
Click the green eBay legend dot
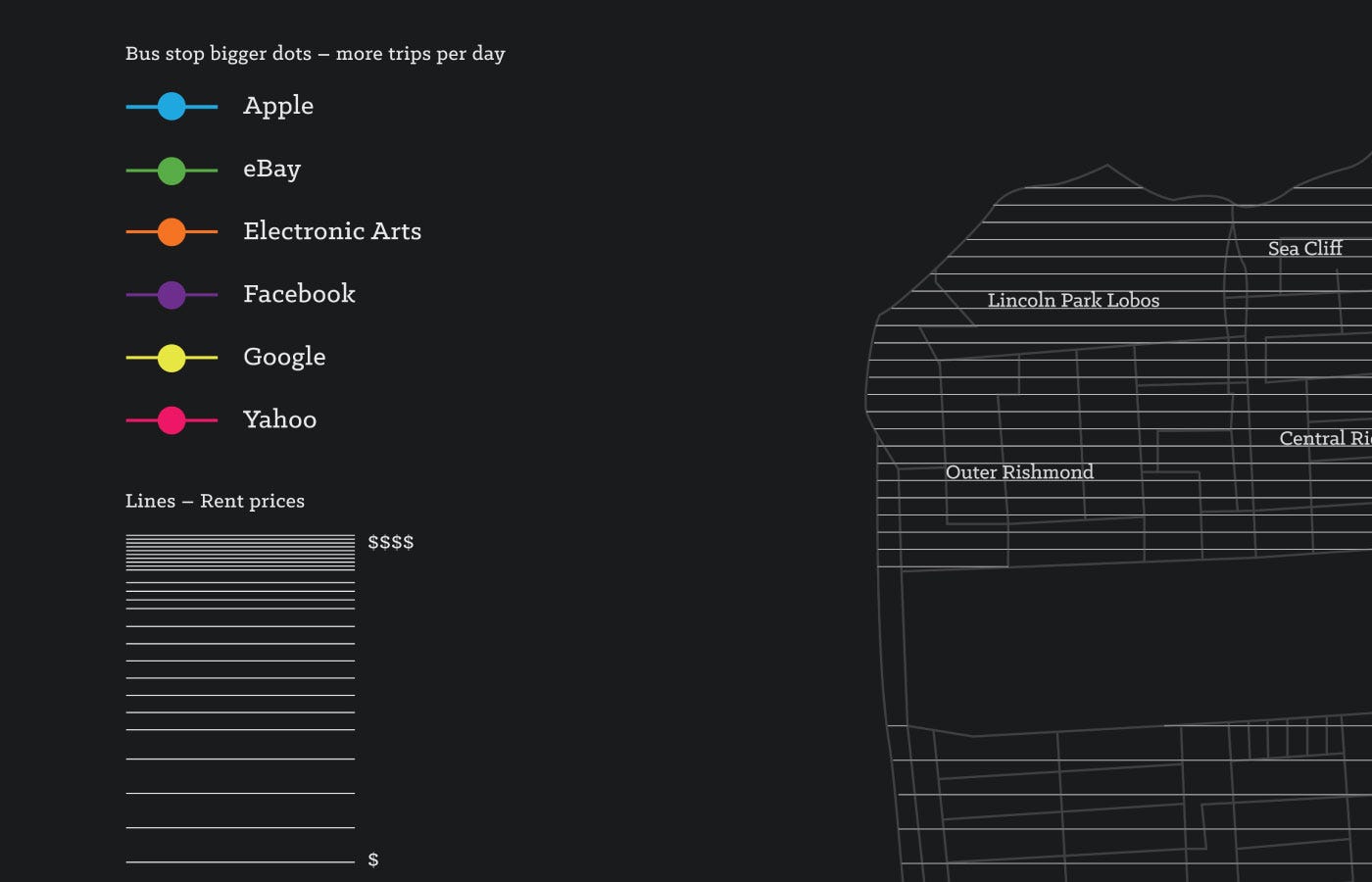click(x=171, y=170)
